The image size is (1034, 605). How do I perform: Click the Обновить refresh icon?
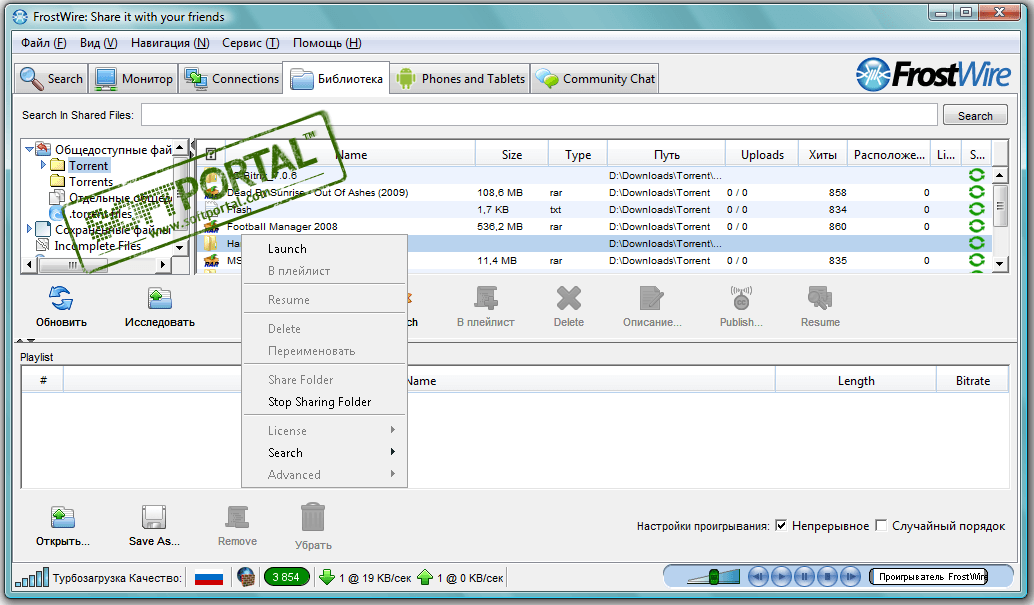tap(61, 298)
